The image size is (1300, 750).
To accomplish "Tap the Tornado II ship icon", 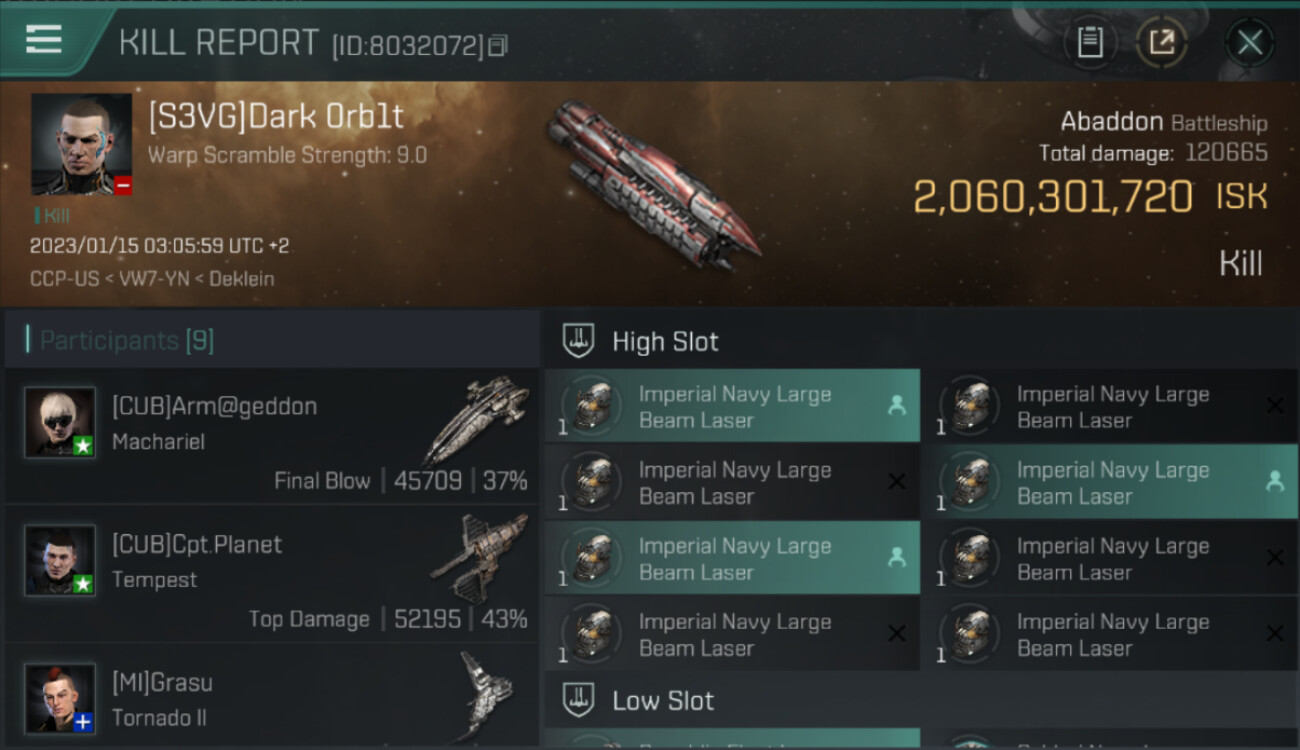I will pos(486,695).
